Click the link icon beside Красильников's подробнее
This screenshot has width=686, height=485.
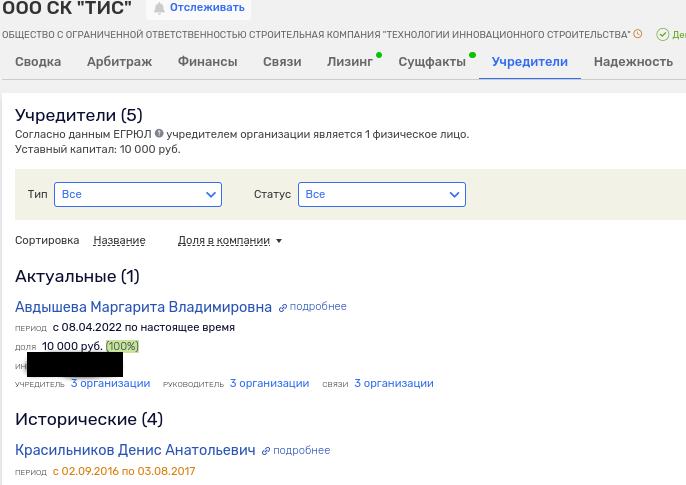[x=266, y=451]
